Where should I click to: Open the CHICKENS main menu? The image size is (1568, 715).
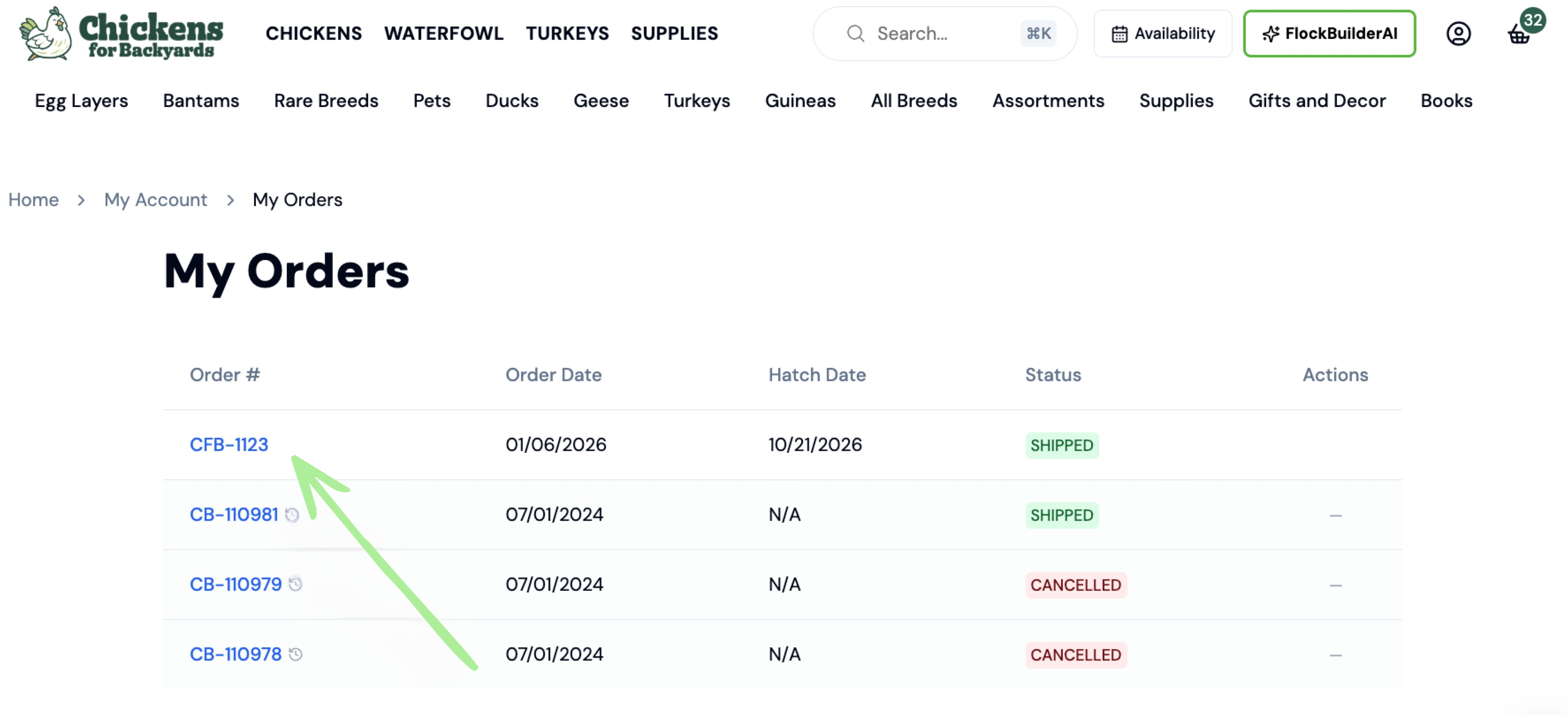tap(313, 34)
